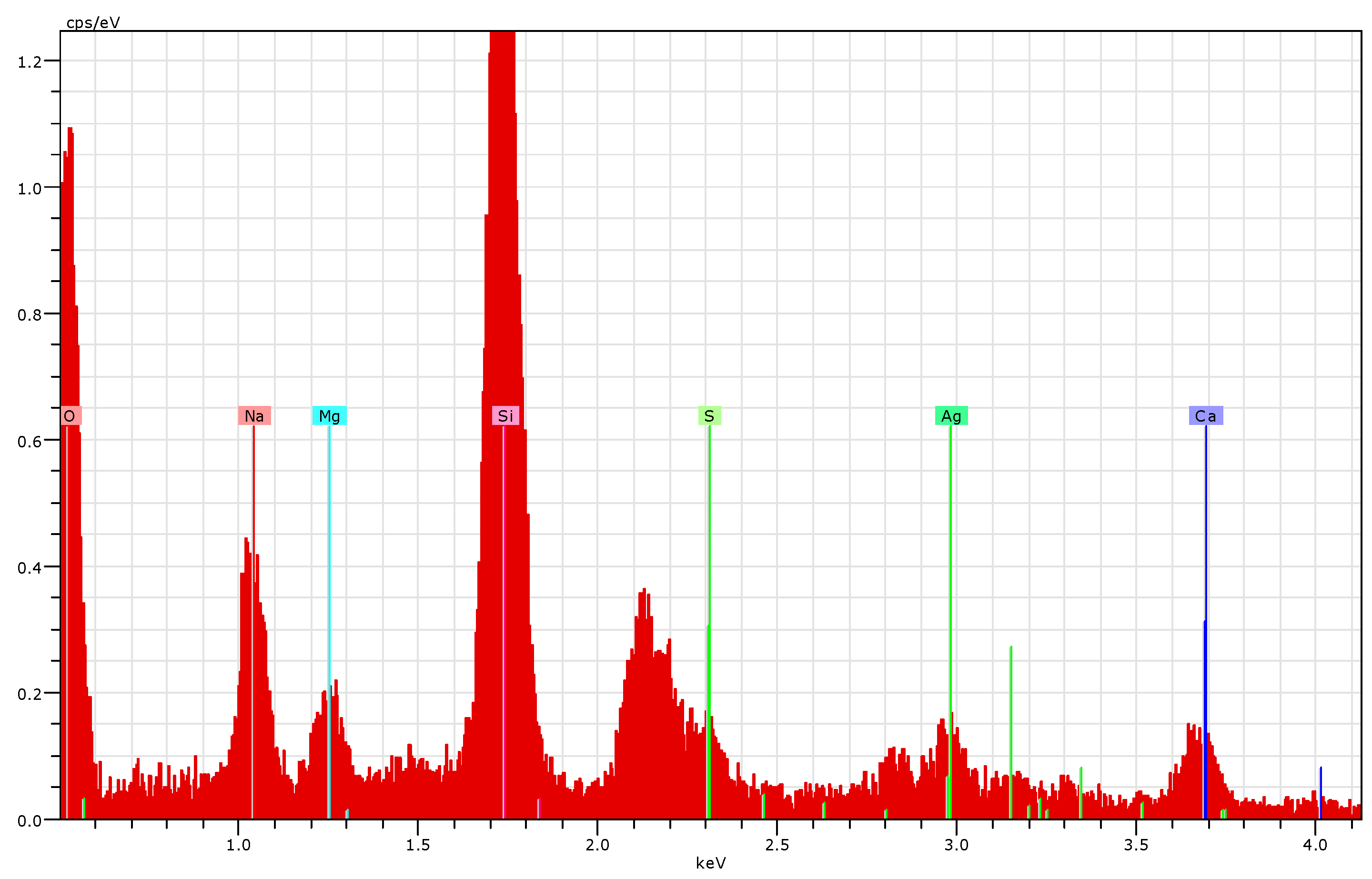Image resolution: width=1372 pixels, height=879 pixels.
Task: Click the light green S label
Action: [x=709, y=416]
